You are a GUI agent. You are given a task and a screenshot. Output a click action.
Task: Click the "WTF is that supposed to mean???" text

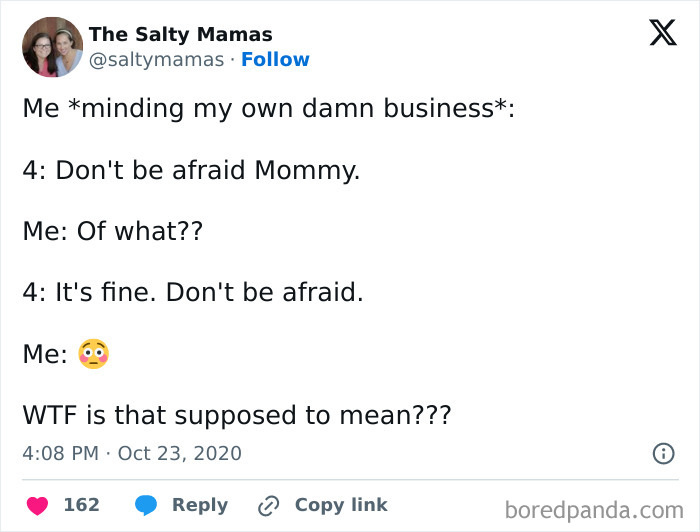click(x=237, y=415)
